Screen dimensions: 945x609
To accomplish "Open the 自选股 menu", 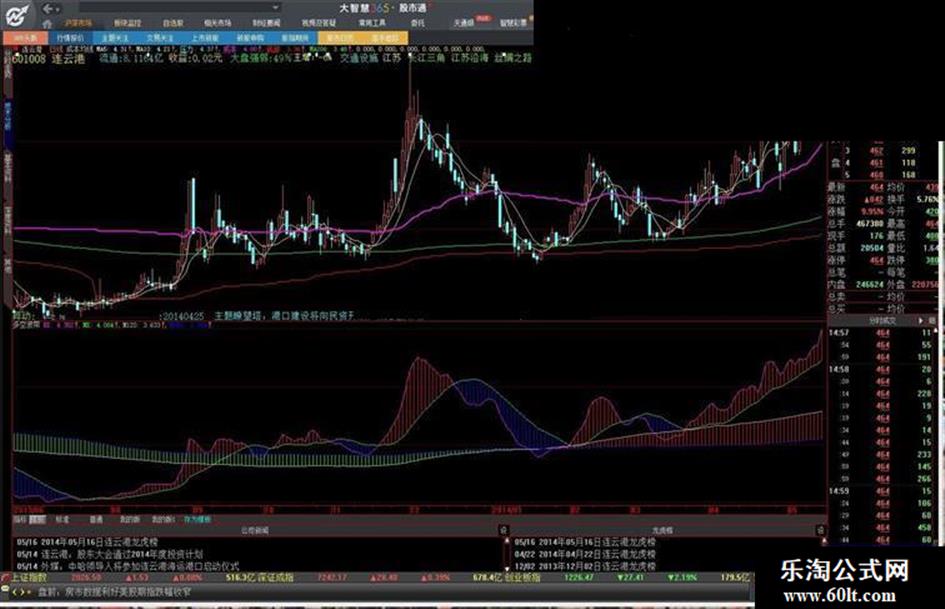I will click(173, 23).
